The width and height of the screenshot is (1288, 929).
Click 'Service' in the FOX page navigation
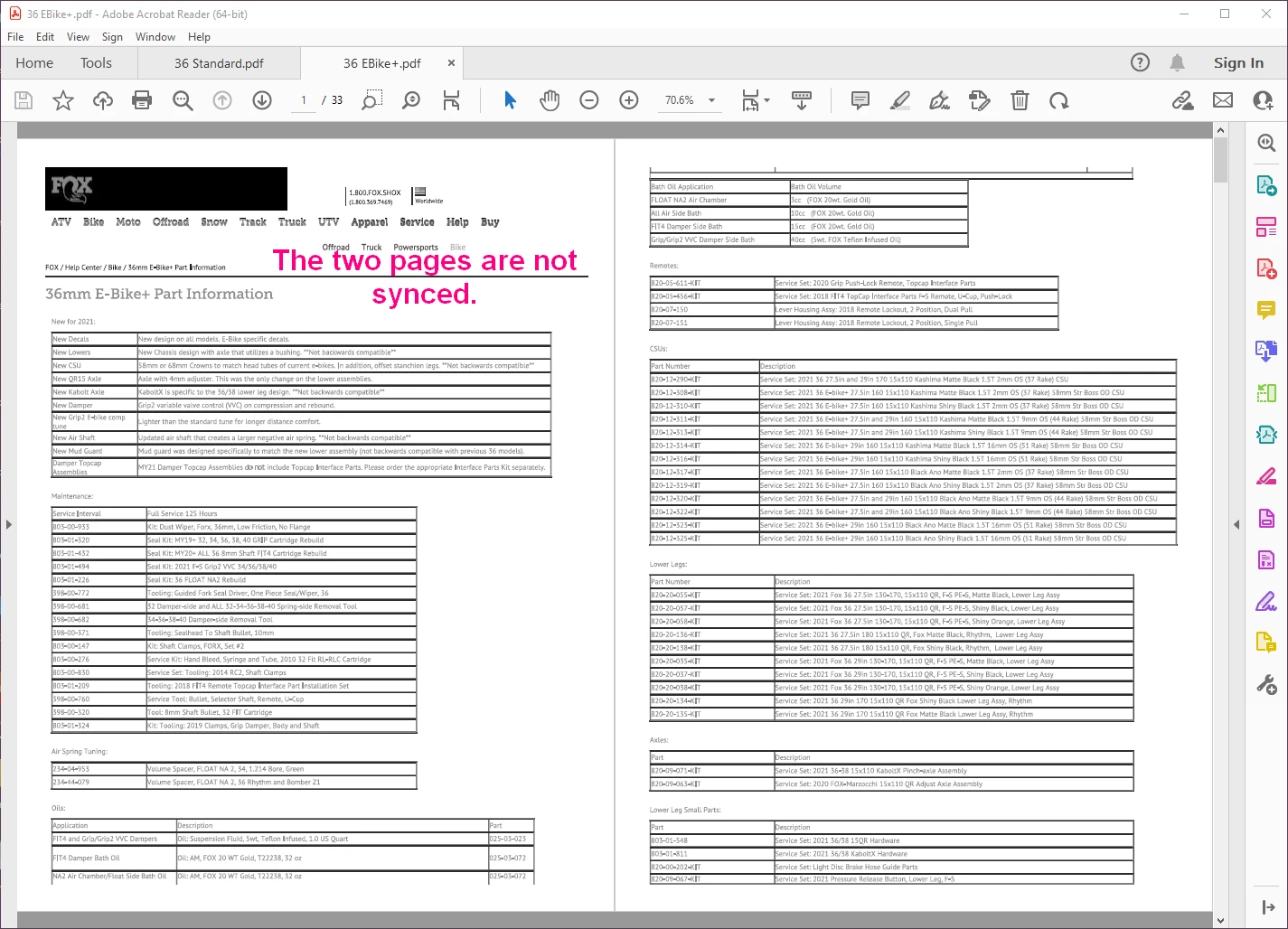[x=417, y=221]
